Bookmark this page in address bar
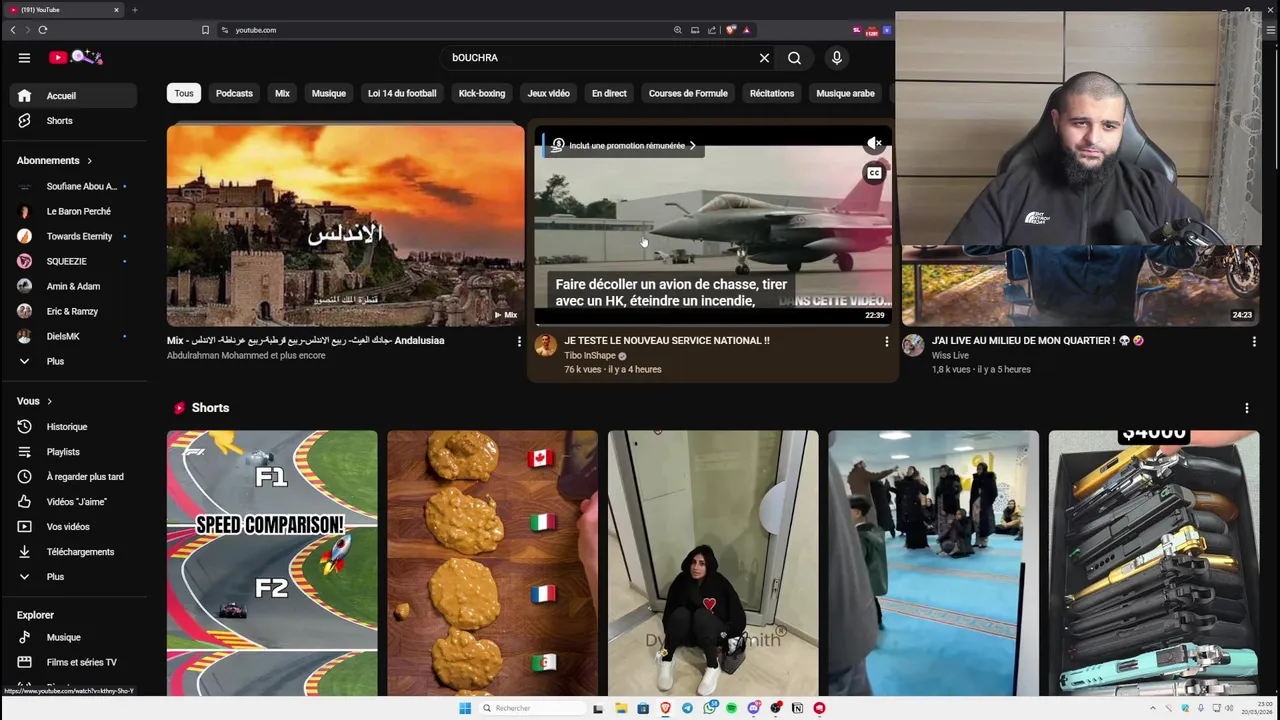Screen dimensions: 1280x720 [x=205, y=30]
